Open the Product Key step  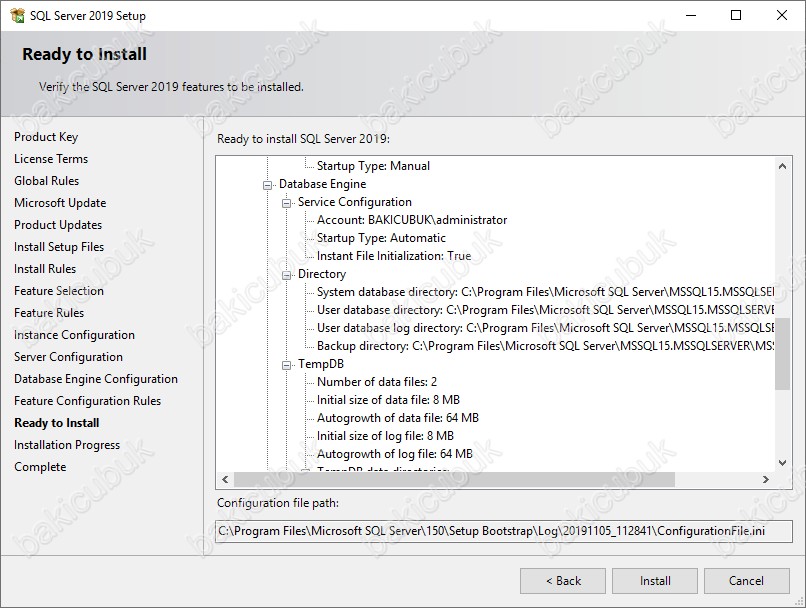(x=46, y=137)
